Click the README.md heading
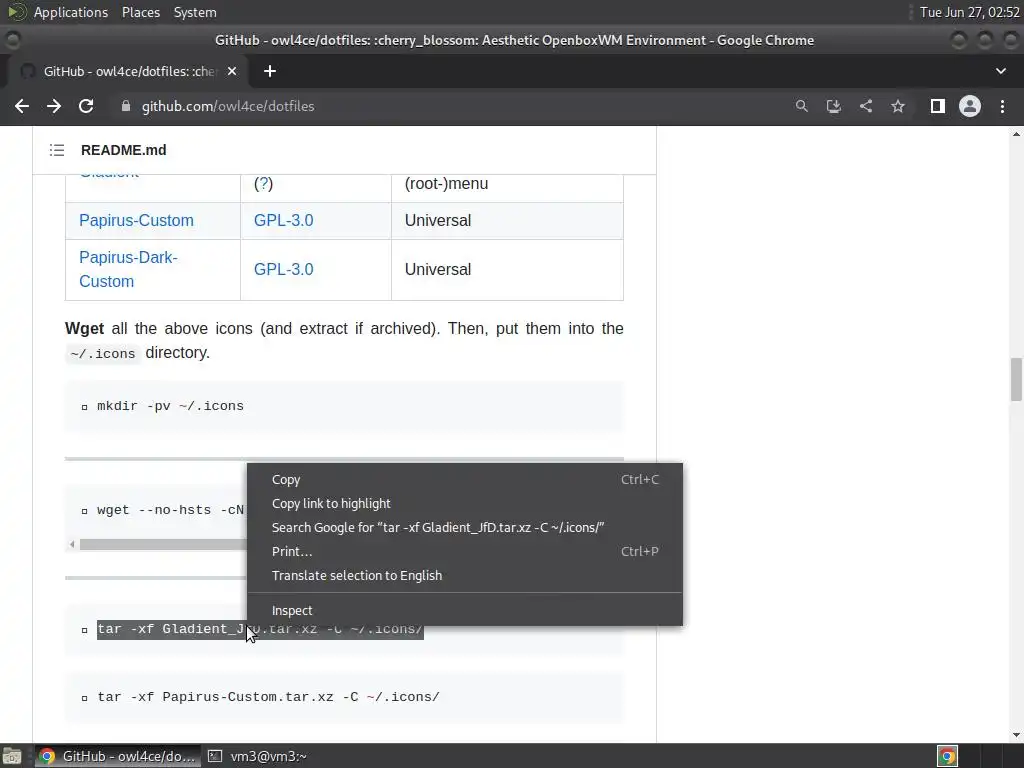This screenshot has width=1024, height=768. point(123,150)
